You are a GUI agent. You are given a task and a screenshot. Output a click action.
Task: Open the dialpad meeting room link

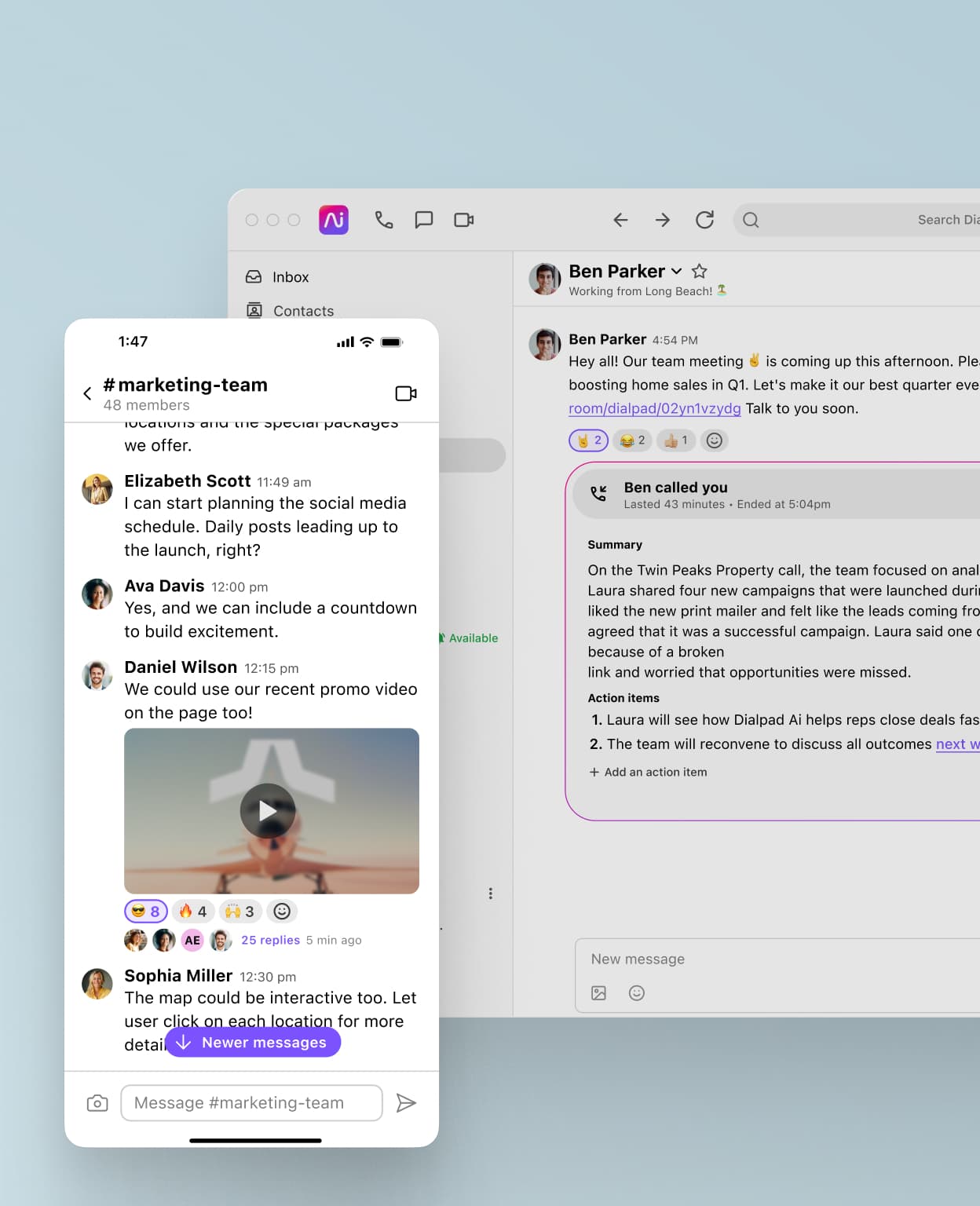[x=654, y=408]
